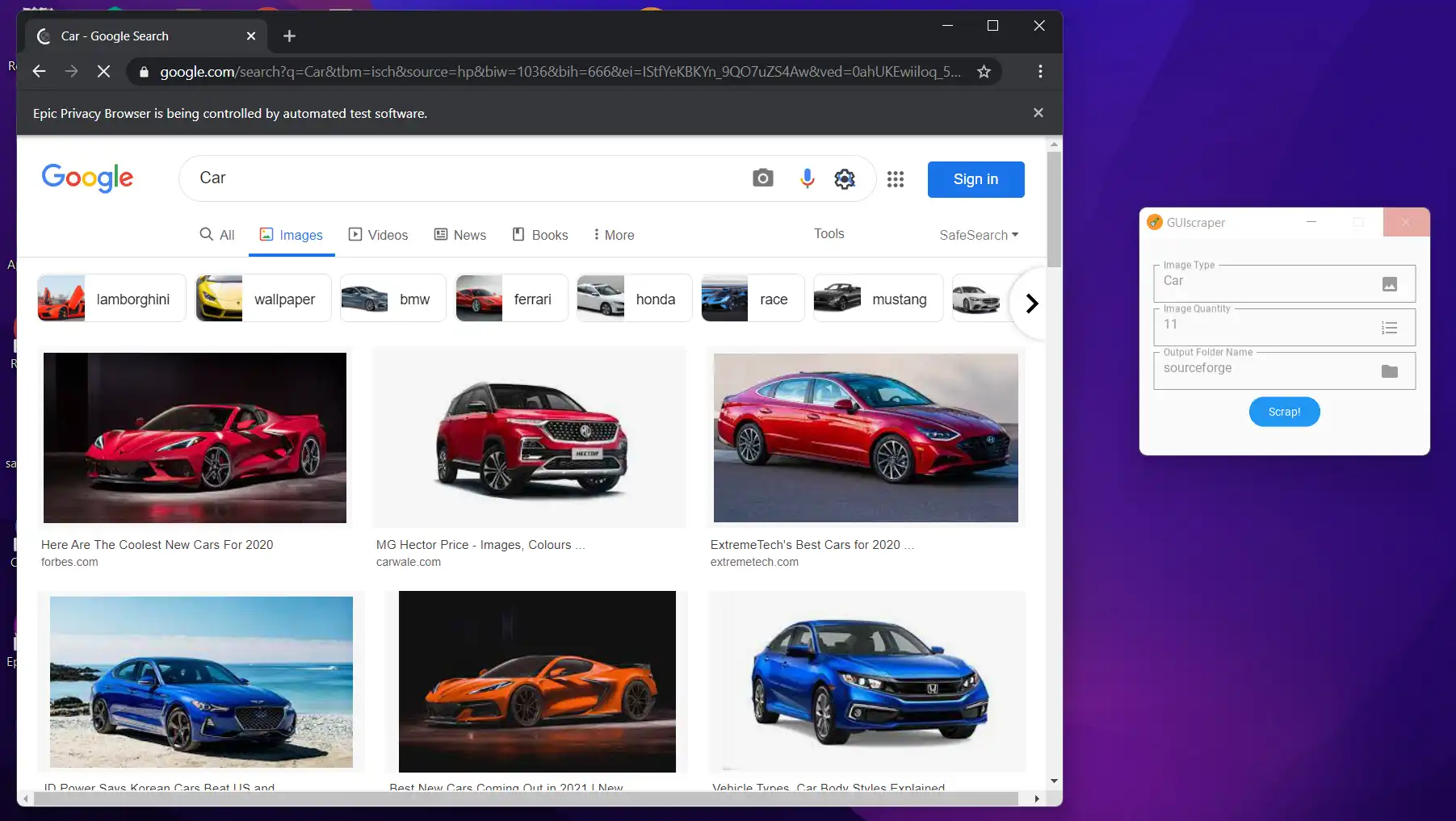1456x821 pixels.
Task: Open the Google apps grid
Action: coord(895,179)
